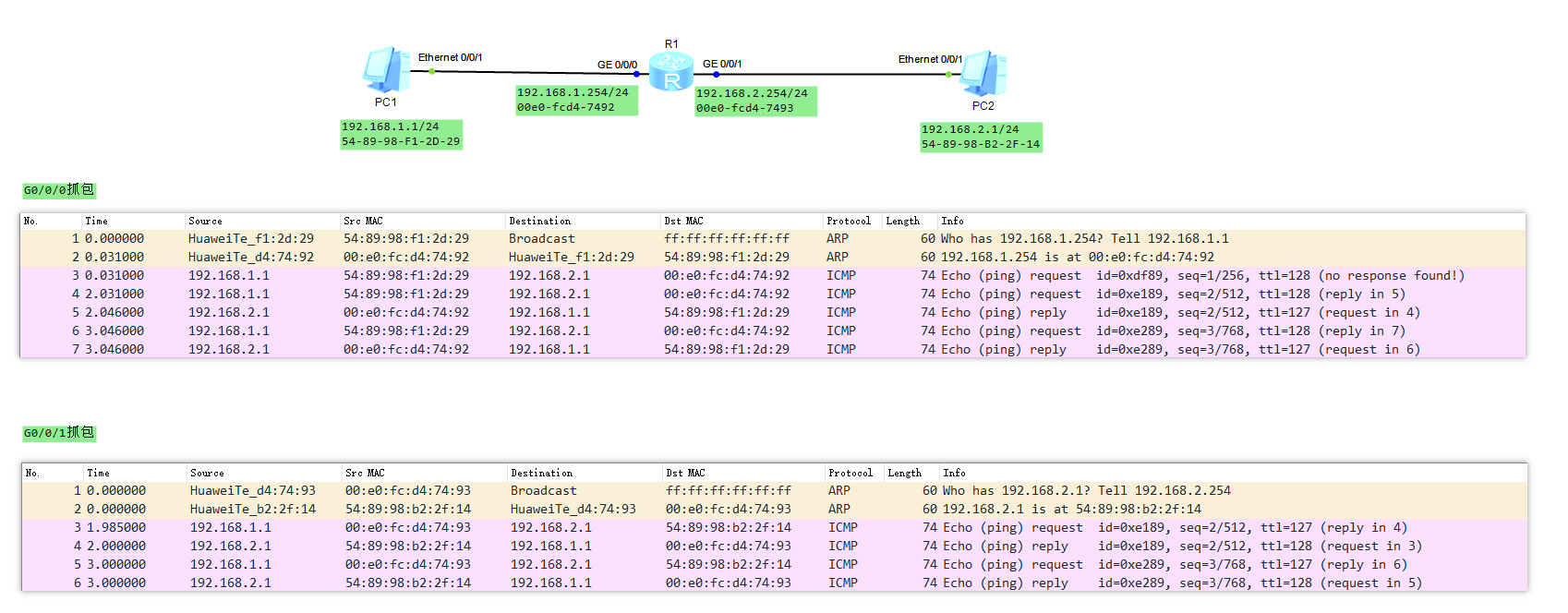Viewport: 1568px width, 613px height.
Task: Click the G0/0/0抓包 capture heading
Action: [59, 190]
